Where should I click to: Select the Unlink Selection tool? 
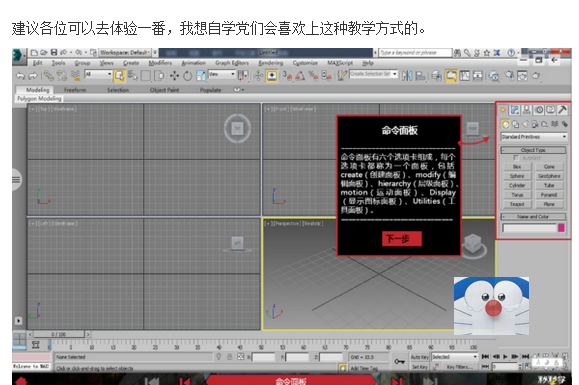tap(62, 76)
